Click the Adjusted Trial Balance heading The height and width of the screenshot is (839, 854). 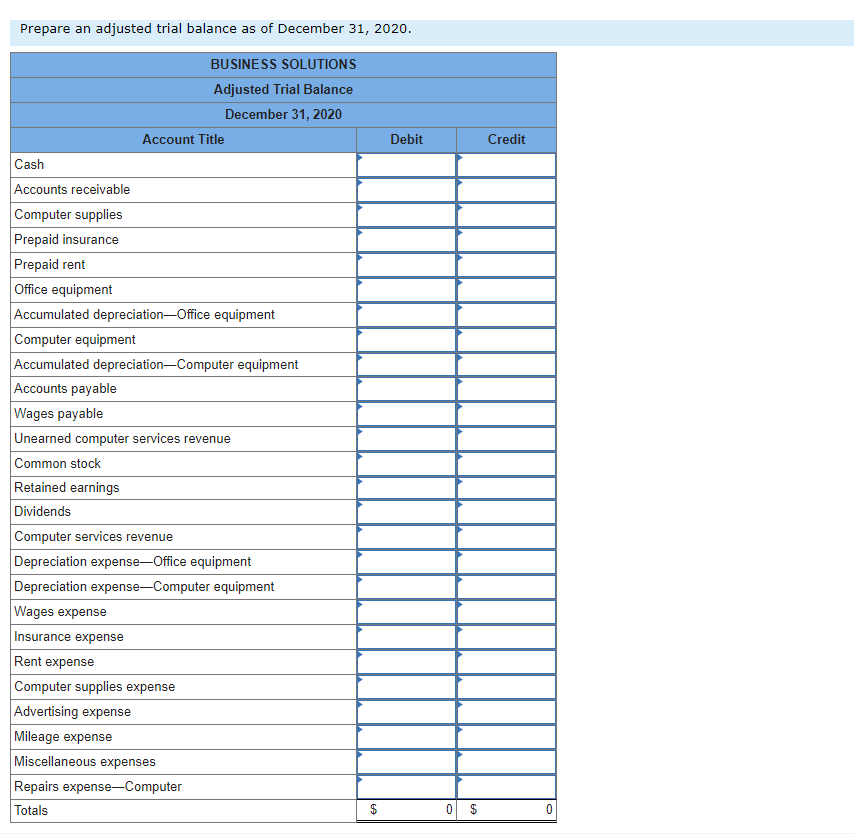tap(283, 90)
